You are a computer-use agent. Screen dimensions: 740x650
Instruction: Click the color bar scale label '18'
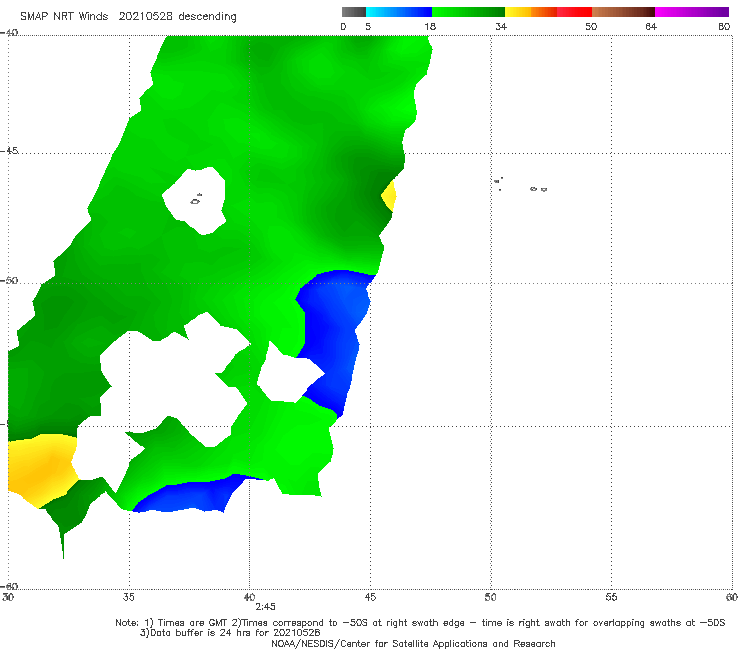(x=429, y=27)
